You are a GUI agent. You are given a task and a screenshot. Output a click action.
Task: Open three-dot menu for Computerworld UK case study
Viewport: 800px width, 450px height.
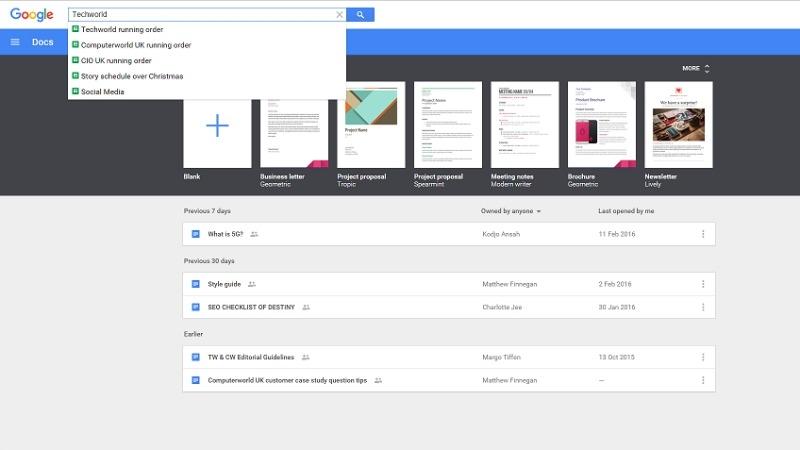[703, 380]
